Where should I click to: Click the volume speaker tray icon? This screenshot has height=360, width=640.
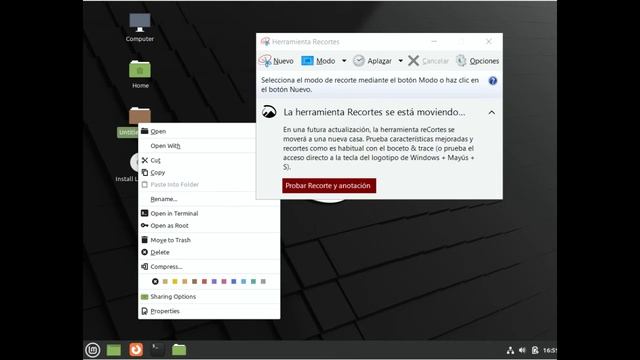click(x=522, y=350)
